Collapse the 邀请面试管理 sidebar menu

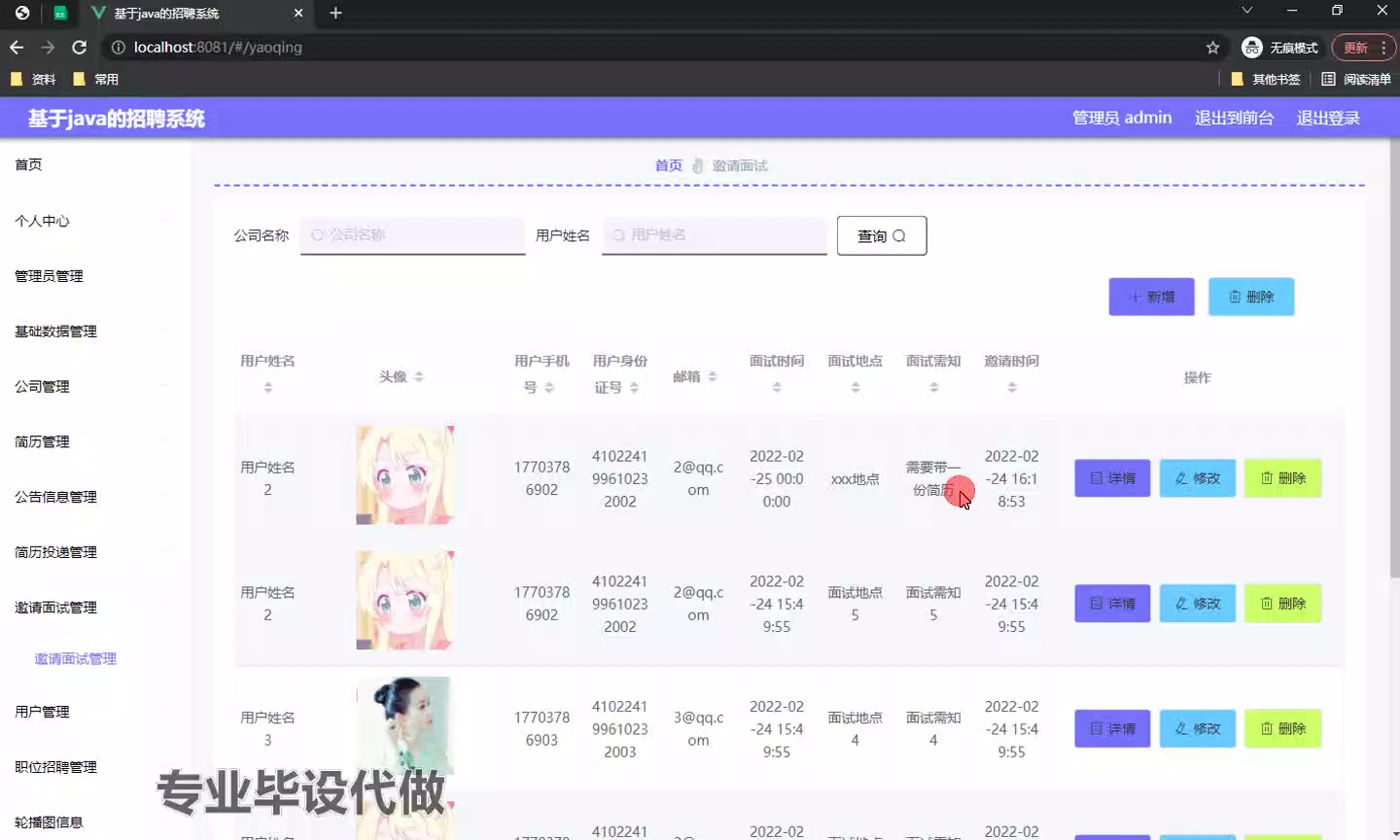[x=56, y=607]
